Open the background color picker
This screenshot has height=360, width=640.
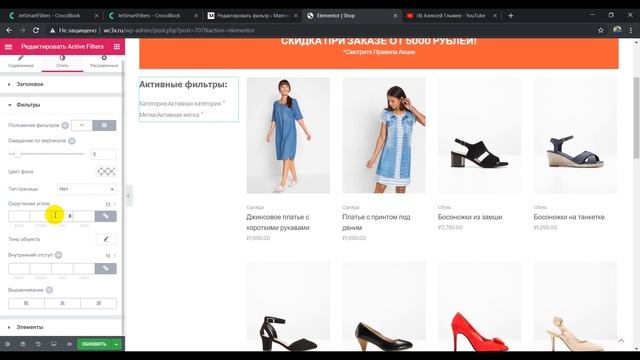pos(106,172)
